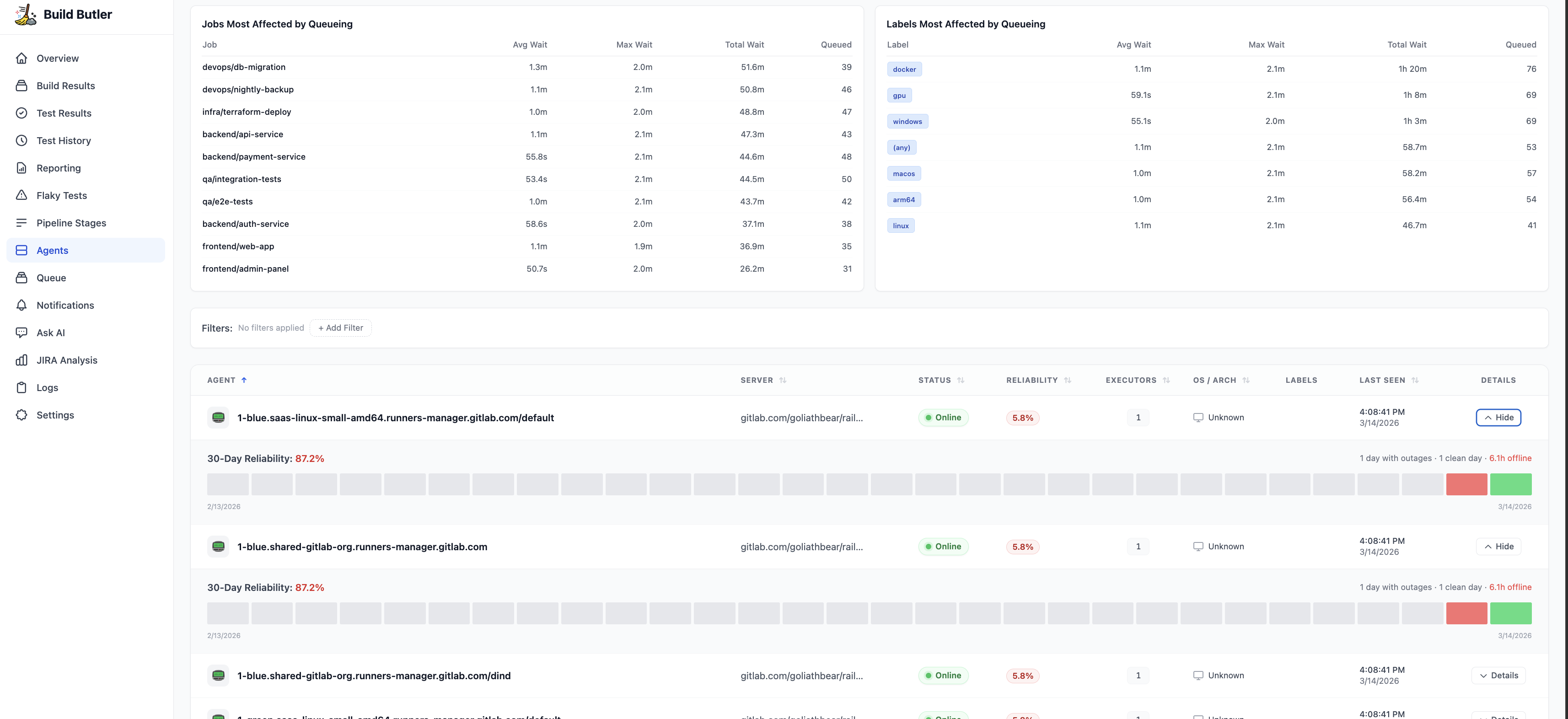1568x719 pixels.
Task: Open the Queue menu item
Action: (51, 278)
